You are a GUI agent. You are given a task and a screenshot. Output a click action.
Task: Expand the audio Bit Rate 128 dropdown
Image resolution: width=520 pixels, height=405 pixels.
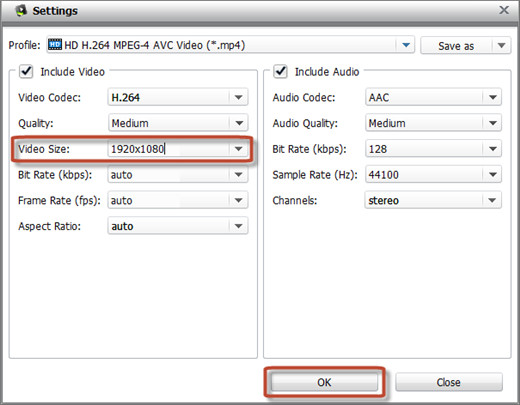(x=433, y=149)
